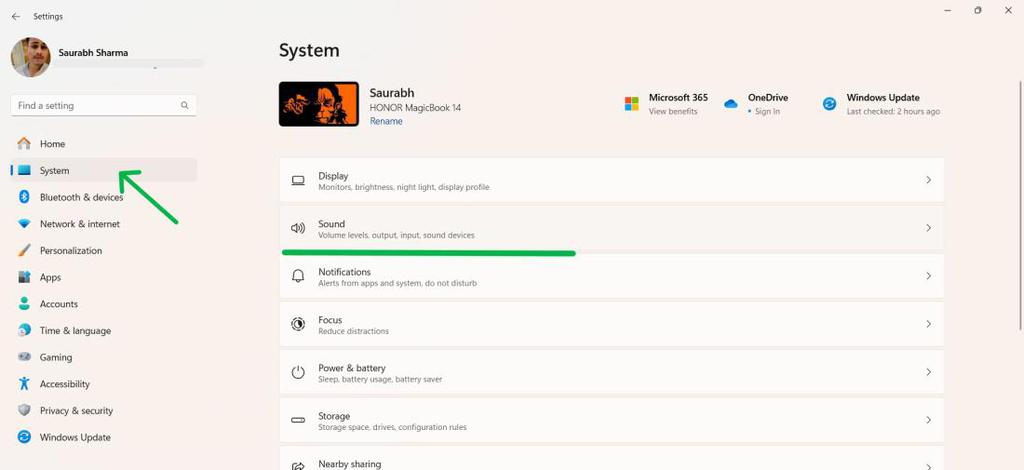Go to Home in the sidebar
Image resolution: width=1024 pixels, height=470 pixels.
click(x=52, y=144)
